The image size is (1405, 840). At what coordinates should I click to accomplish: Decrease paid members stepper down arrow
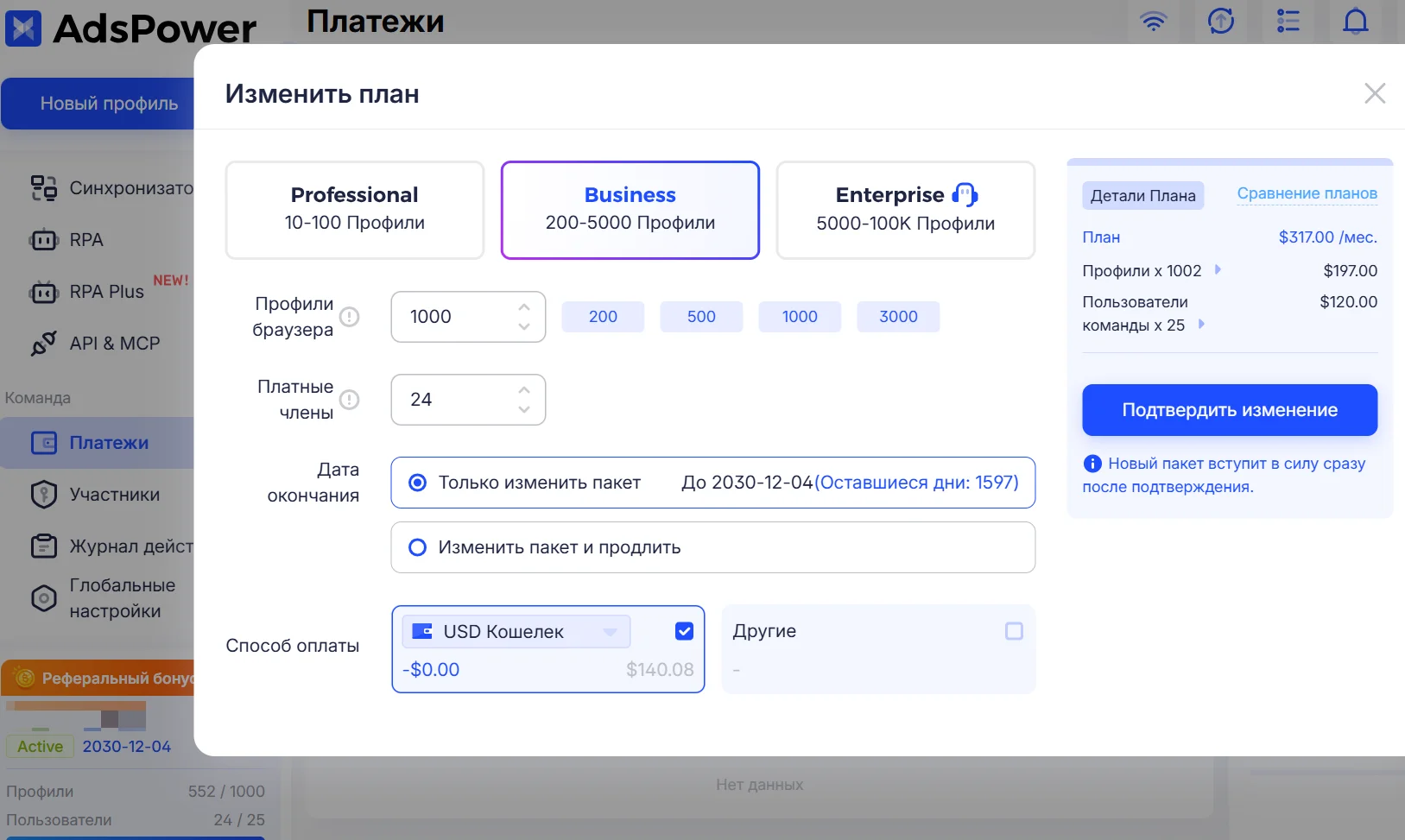(524, 409)
